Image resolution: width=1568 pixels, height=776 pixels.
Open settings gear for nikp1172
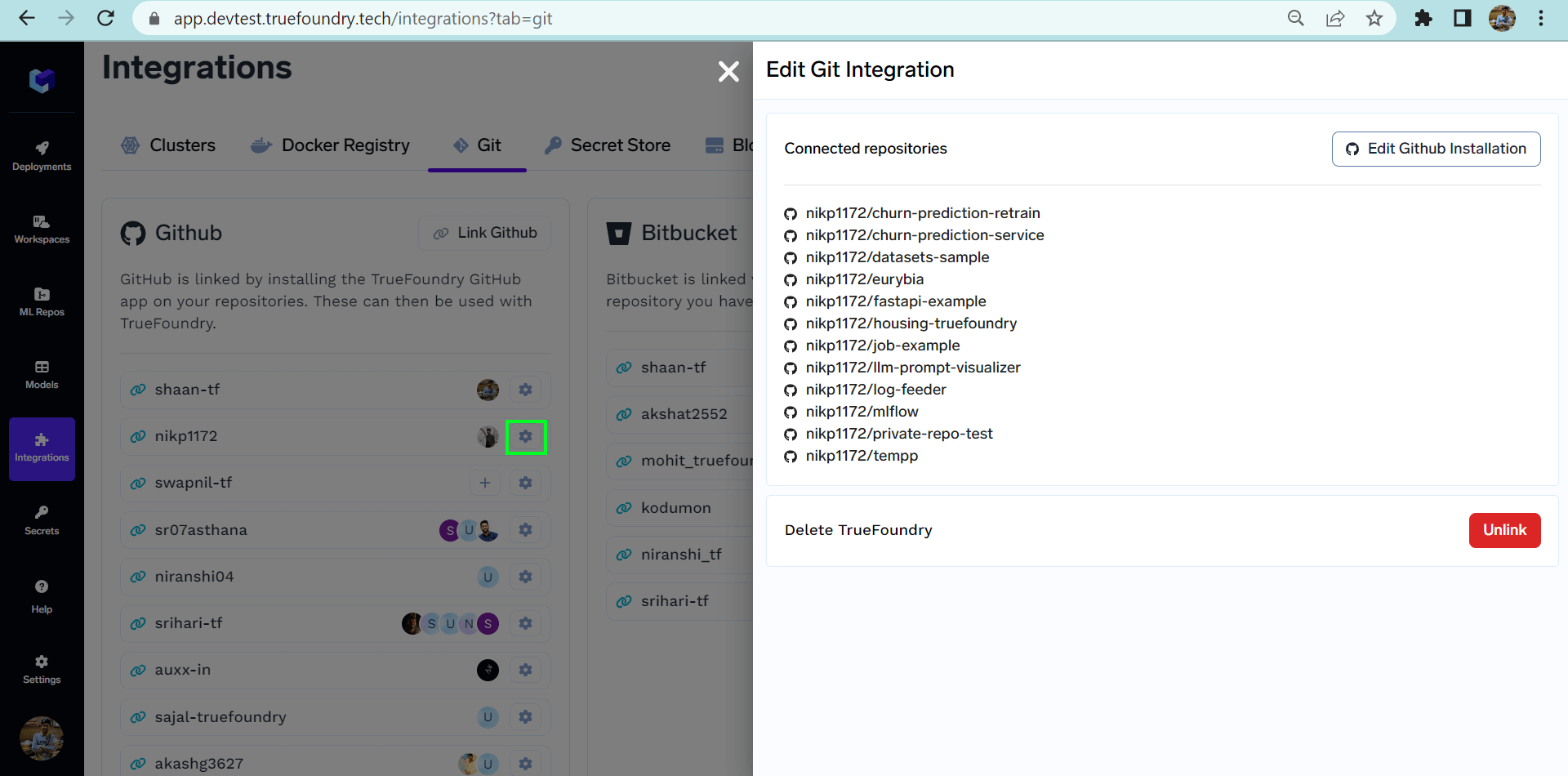[x=526, y=437]
